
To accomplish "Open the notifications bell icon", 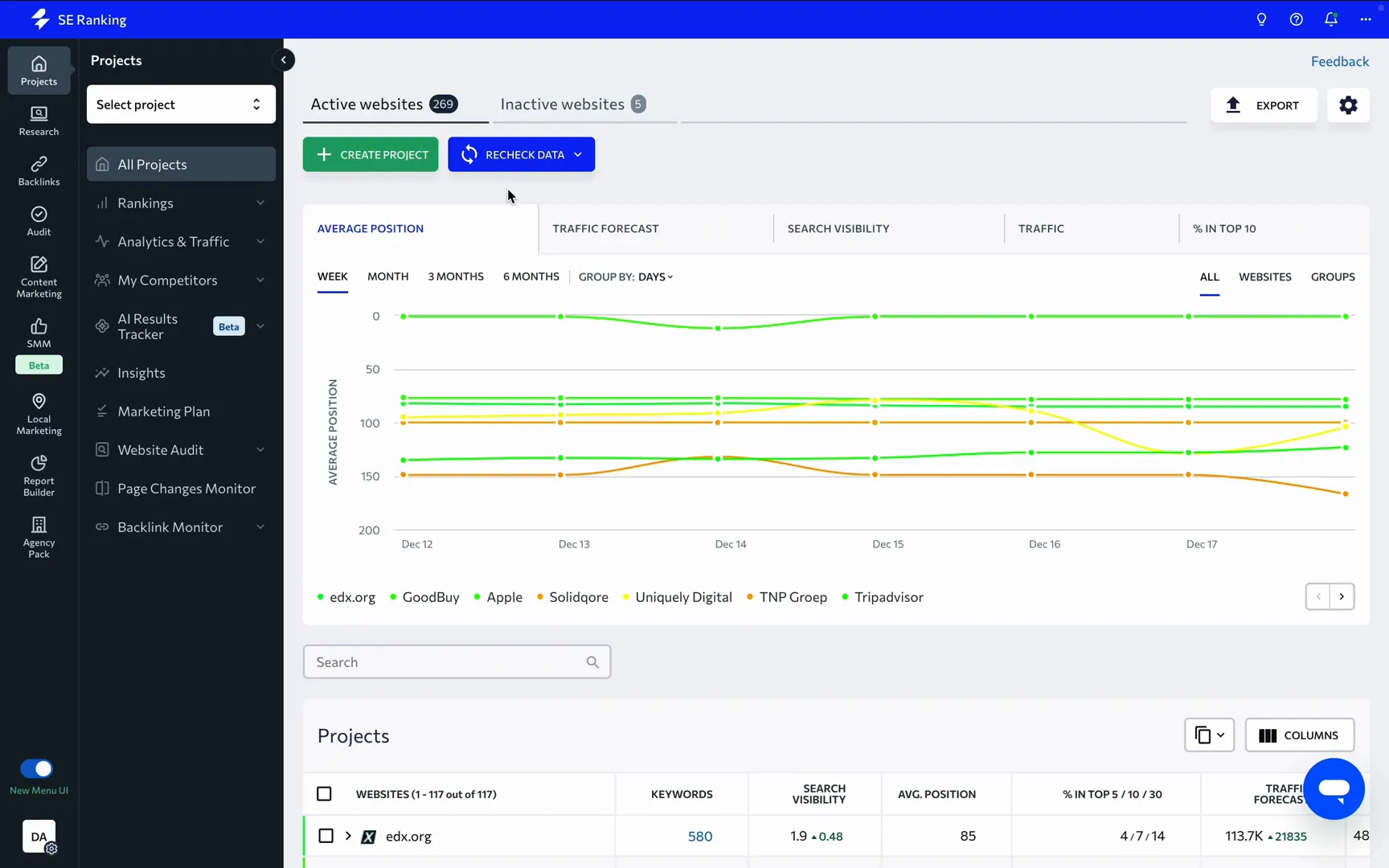I will point(1331,19).
